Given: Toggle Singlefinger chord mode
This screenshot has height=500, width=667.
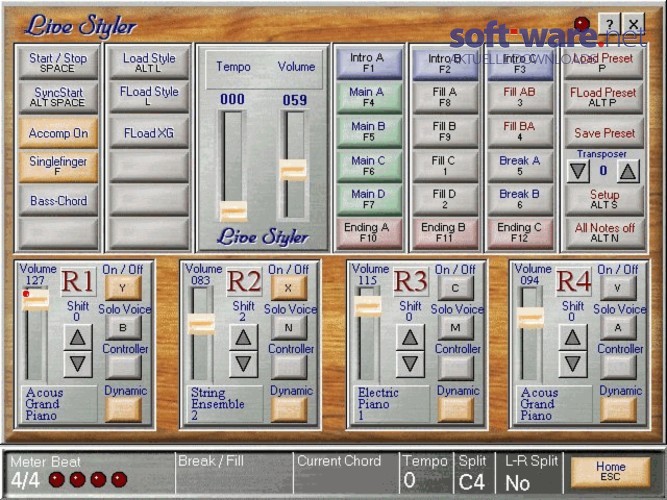Looking at the screenshot, I should click(58, 166).
